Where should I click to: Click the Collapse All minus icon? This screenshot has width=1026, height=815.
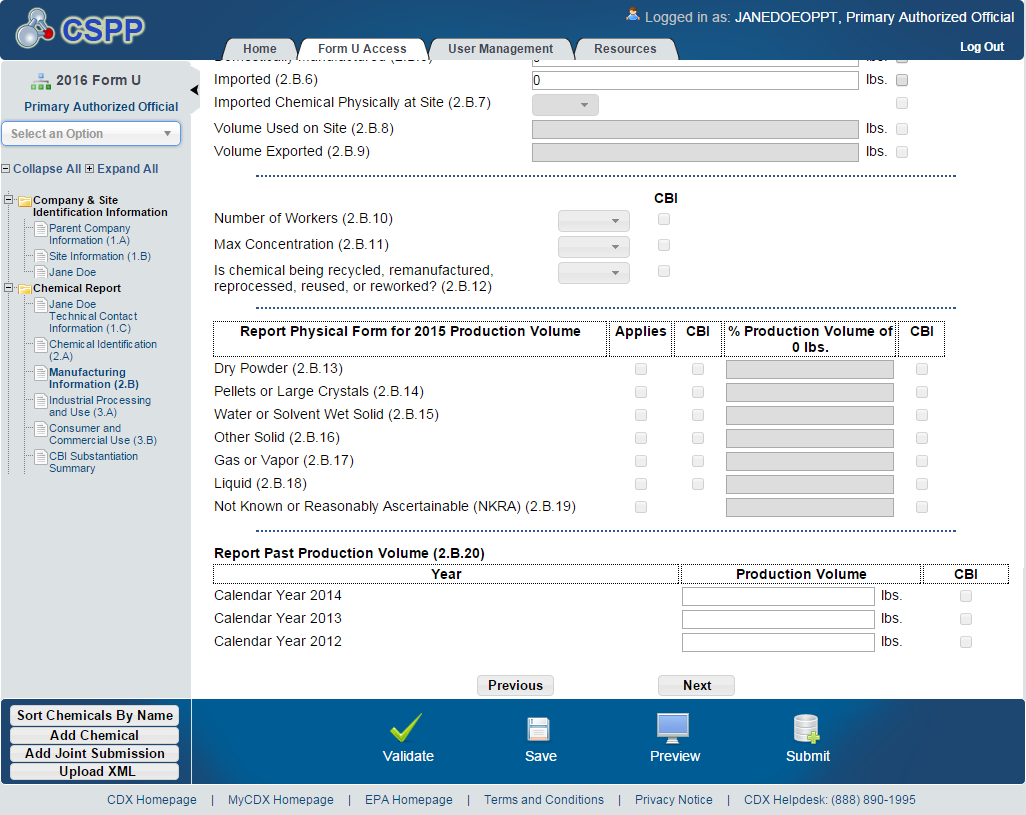[6, 169]
